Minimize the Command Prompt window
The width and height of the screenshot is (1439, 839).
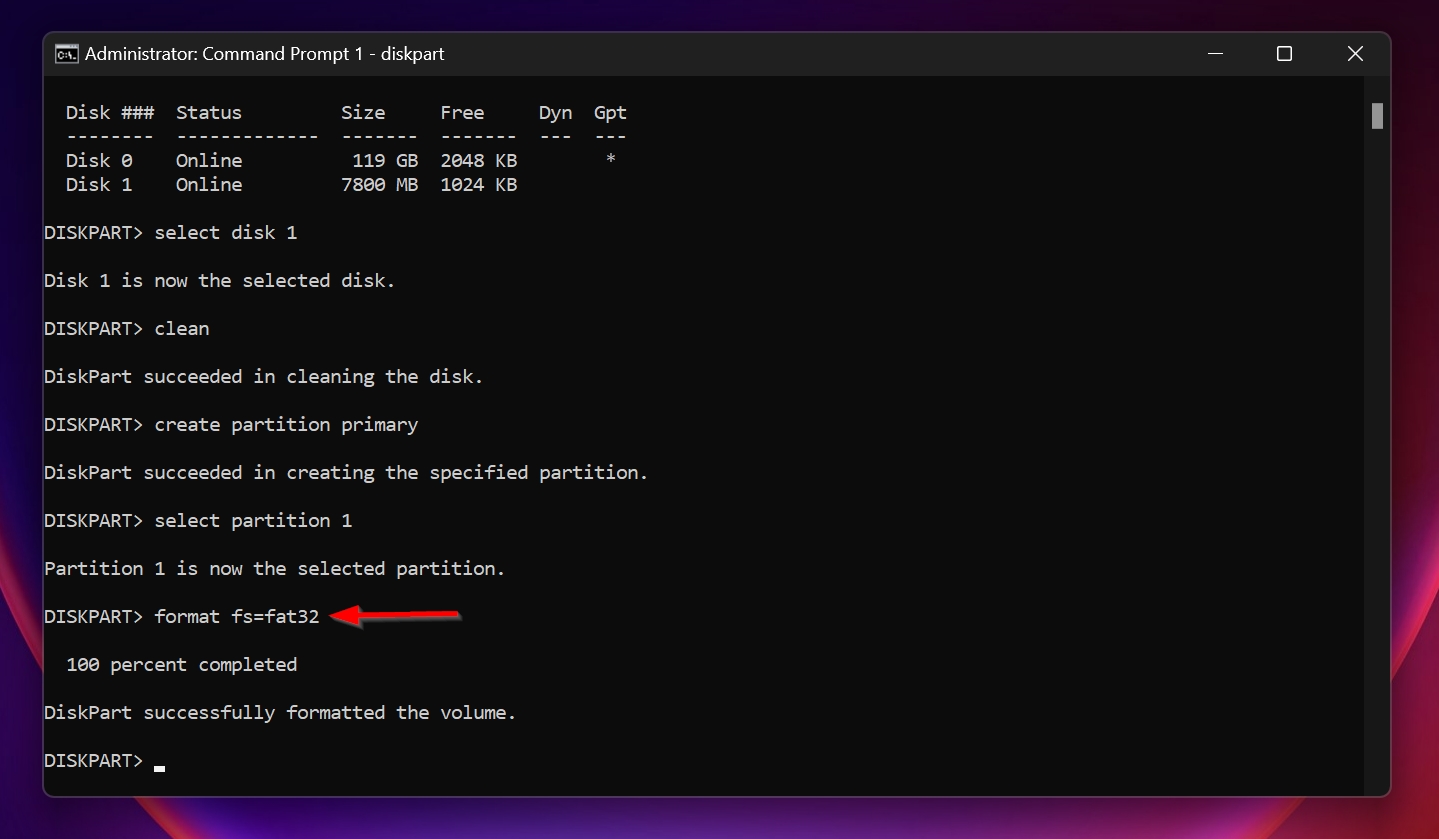click(1214, 54)
